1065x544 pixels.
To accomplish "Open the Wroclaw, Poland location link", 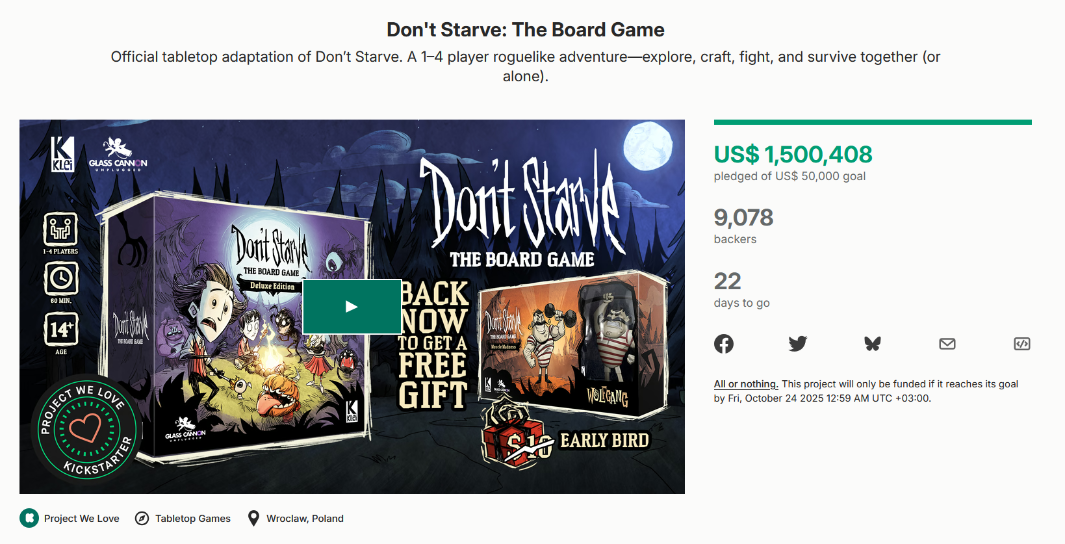I will point(305,519).
